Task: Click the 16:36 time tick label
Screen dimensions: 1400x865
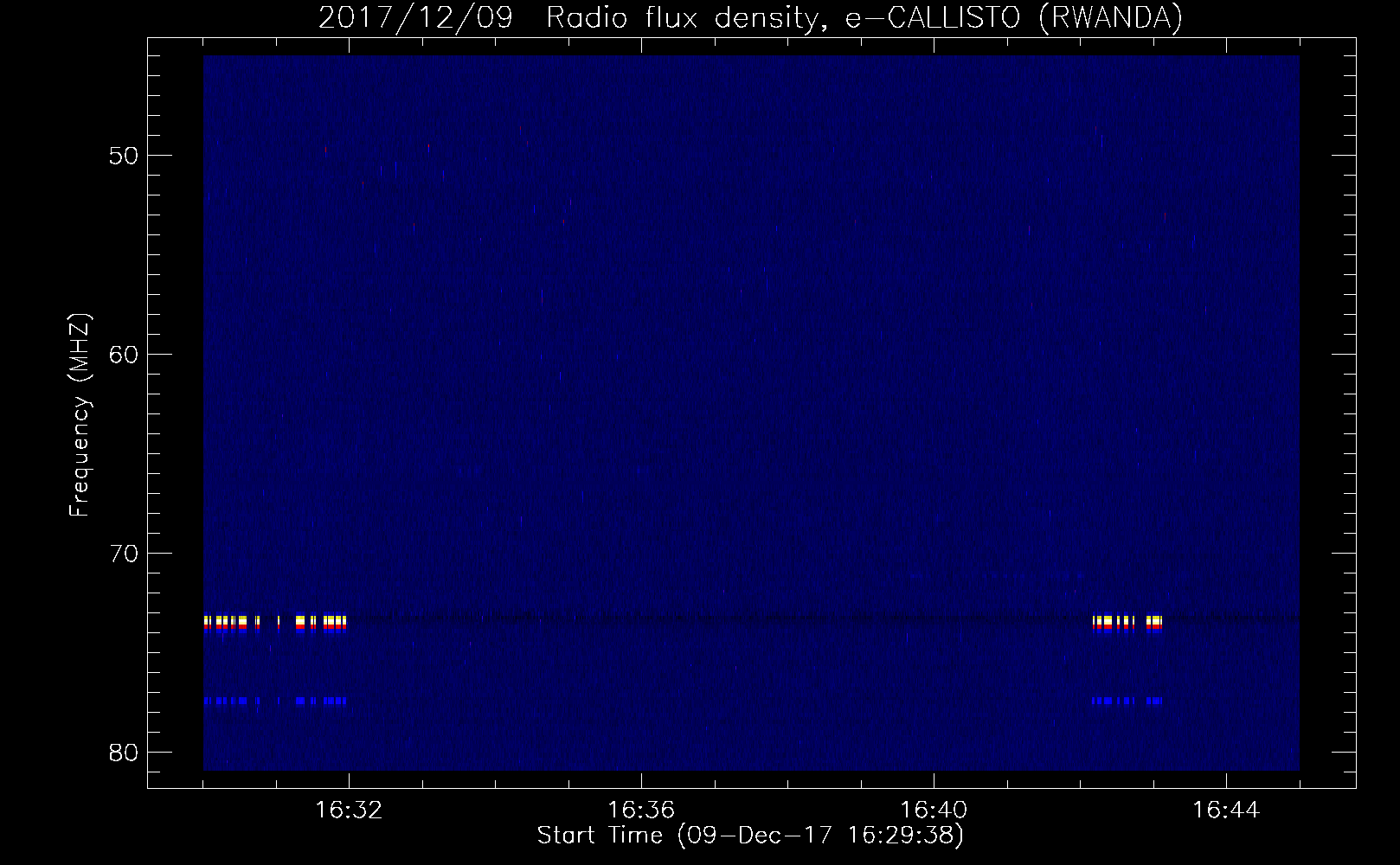Action: point(641,811)
